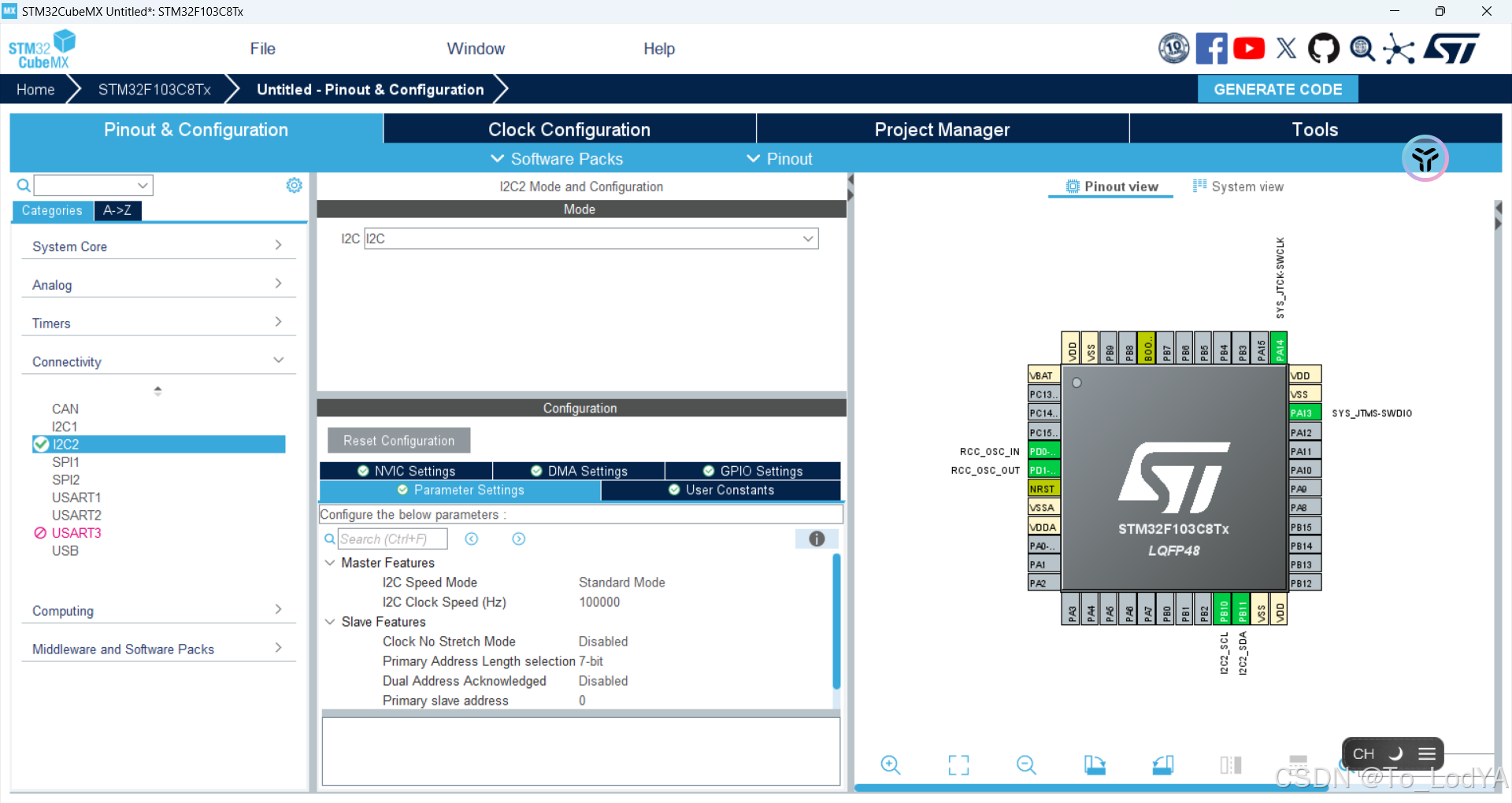Click the PB11 I2C2_SDA pin
The height and width of the screenshot is (803, 1512).
[x=1242, y=609]
